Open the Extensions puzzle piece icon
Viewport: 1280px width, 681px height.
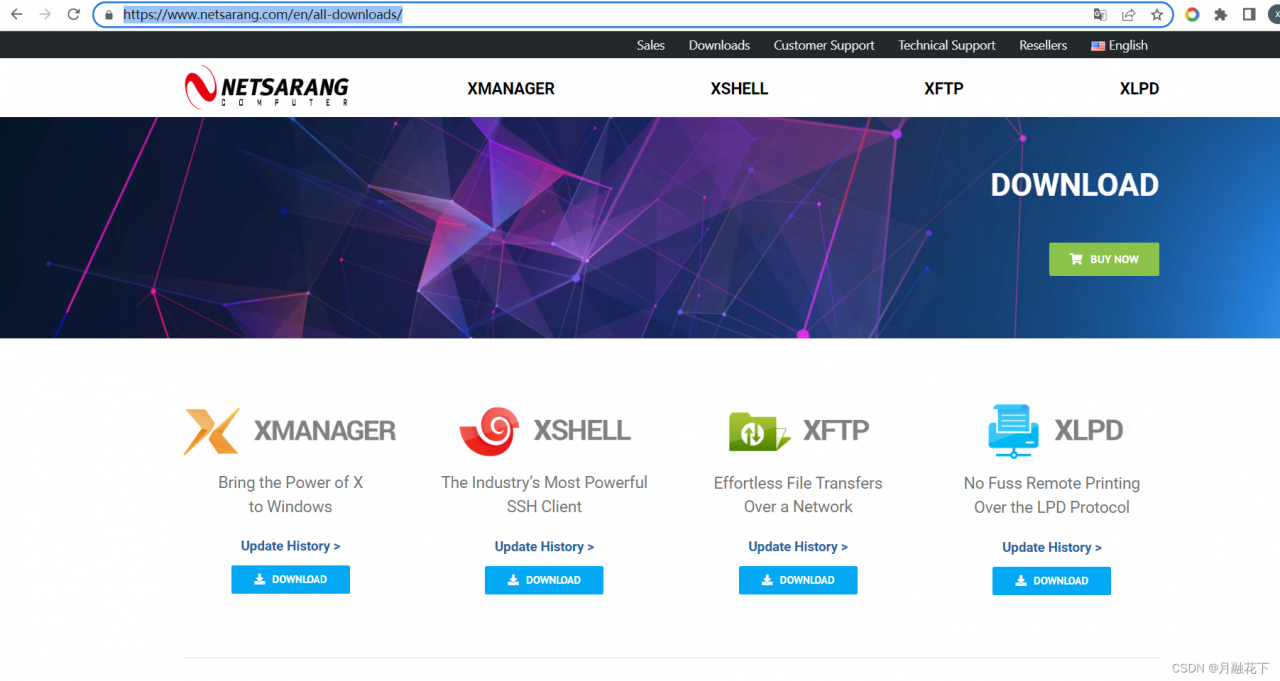coord(1220,15)
